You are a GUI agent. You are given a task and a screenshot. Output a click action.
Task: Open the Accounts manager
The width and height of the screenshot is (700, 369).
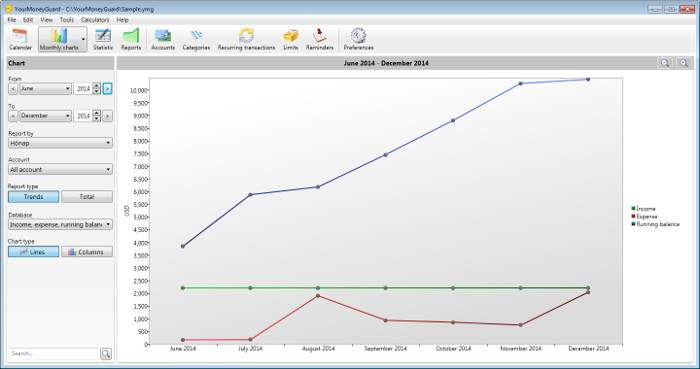pyautogui.click(x=163, y=39)
